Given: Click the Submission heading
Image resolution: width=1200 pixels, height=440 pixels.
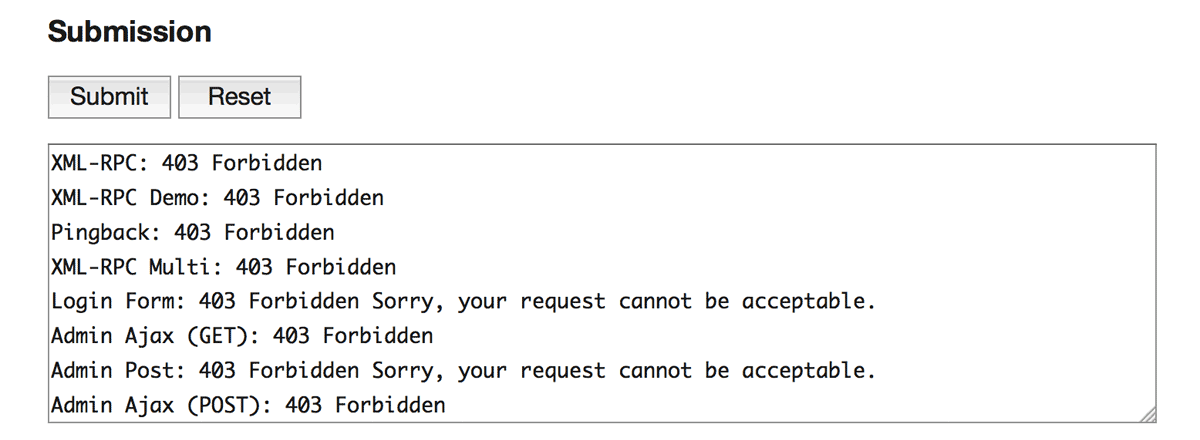Looking at the screenshot, I should pos(129,32).
